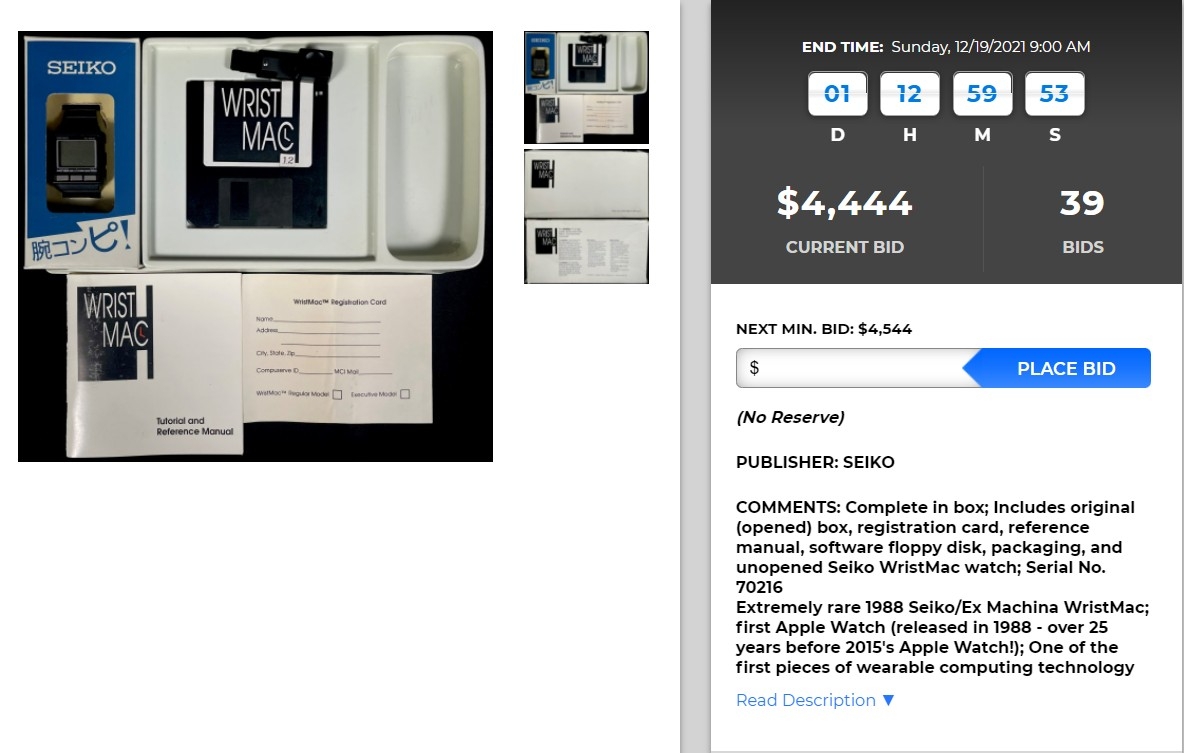Select the first thumbnail of the boxed set
This screenshot has height=753, width=1184.
(x=586, y=88)
